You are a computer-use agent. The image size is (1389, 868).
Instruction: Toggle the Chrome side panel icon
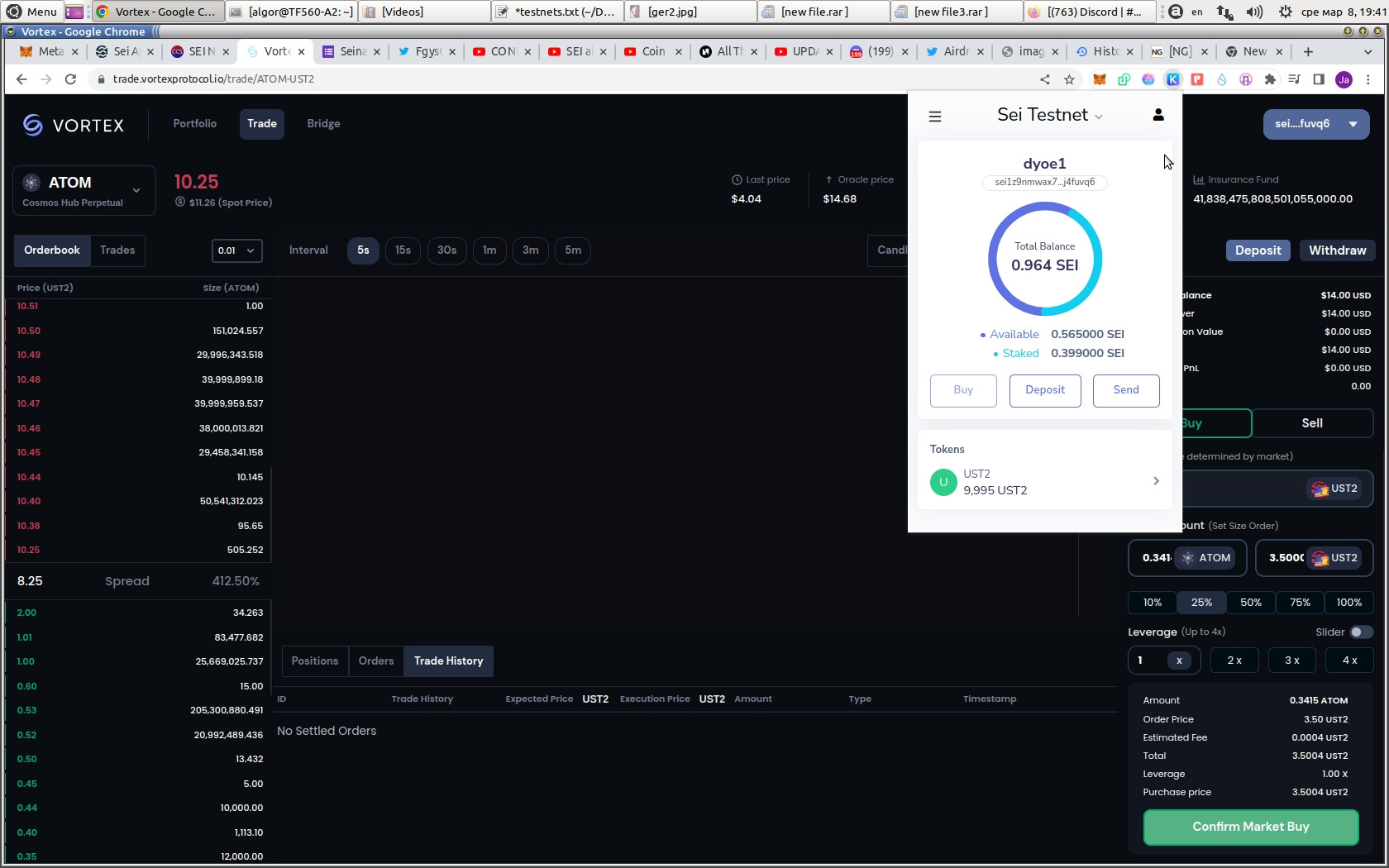(x=1319, y=79)
